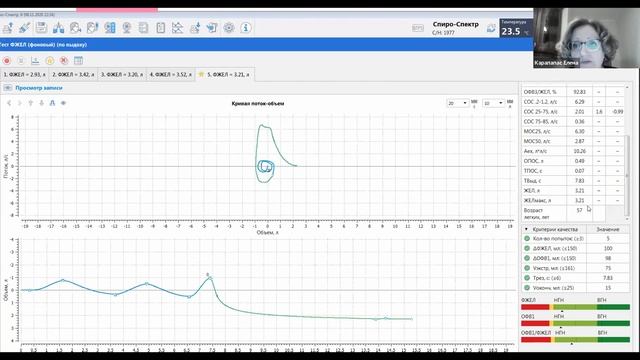Click the right arrow above the graph

[20, 103]
